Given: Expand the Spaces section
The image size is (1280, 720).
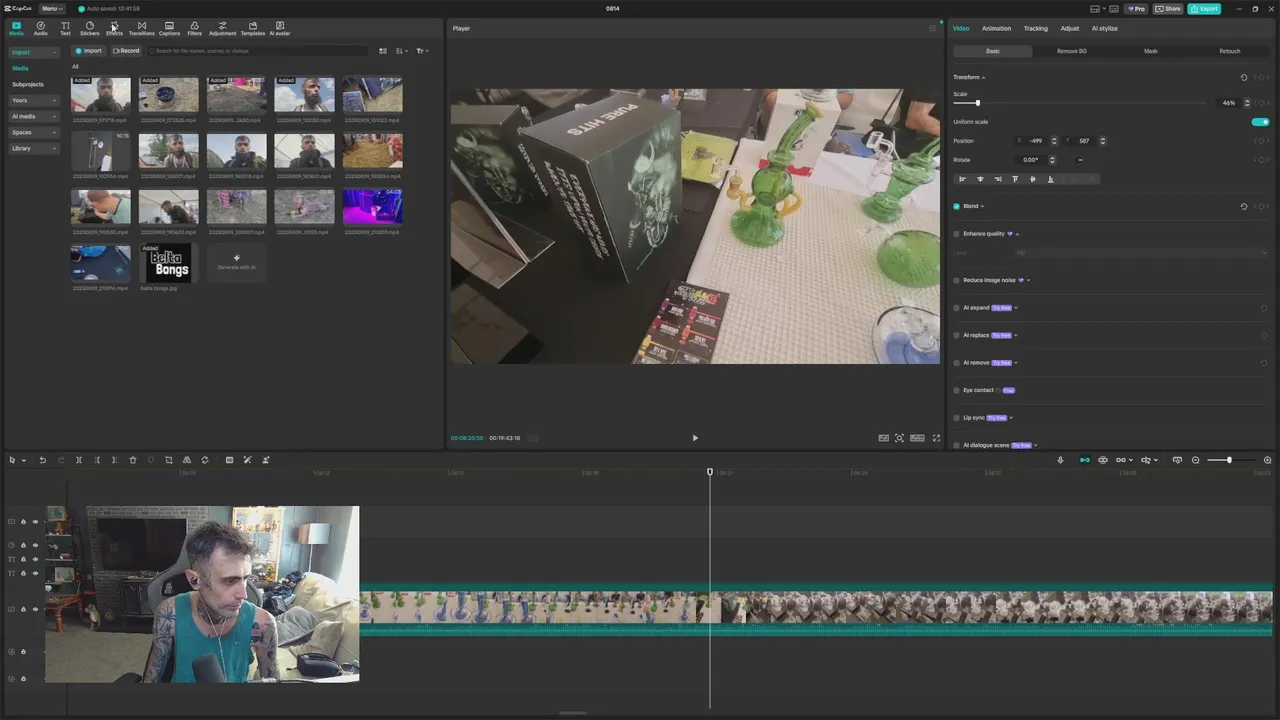Looking at the screenshot, I should (34, 132).
